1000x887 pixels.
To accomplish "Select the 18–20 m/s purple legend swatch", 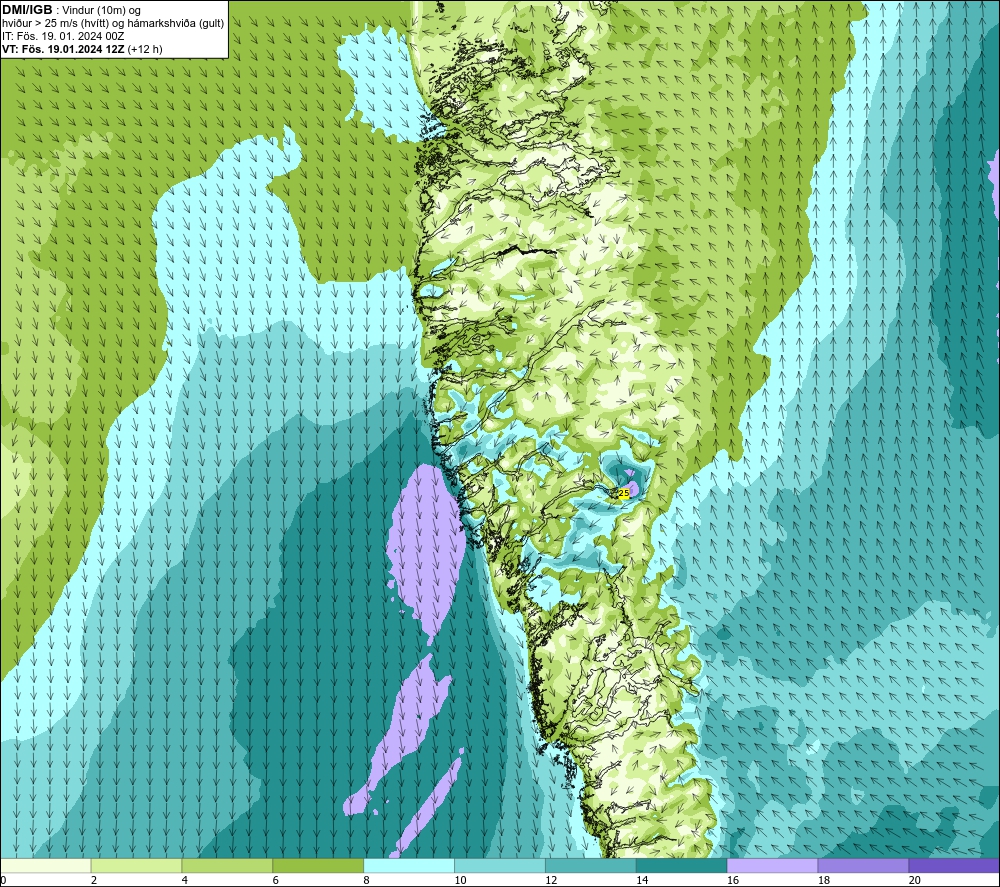I will click(x=863, y=865).
